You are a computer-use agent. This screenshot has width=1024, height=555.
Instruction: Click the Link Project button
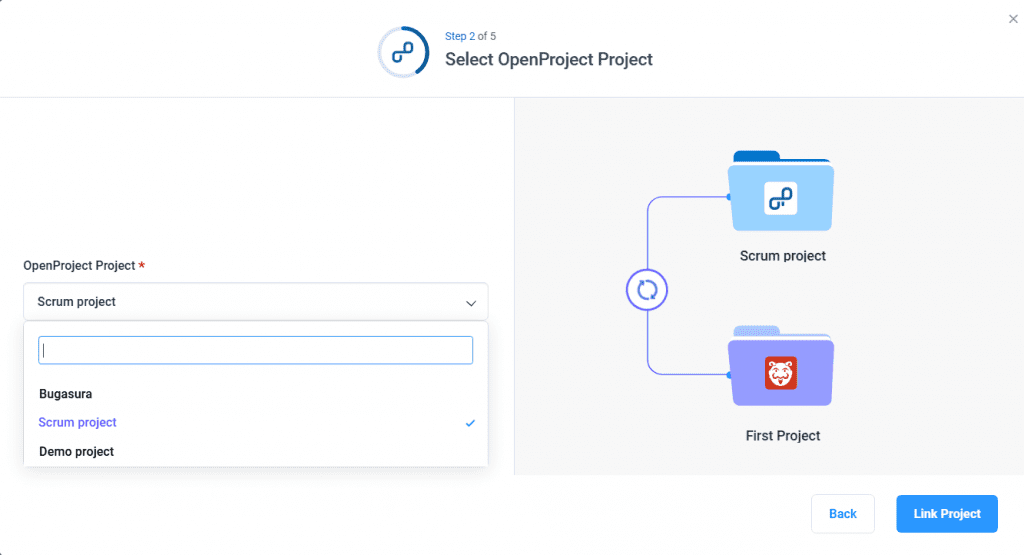pyautogui.click(x=946, y=514)
